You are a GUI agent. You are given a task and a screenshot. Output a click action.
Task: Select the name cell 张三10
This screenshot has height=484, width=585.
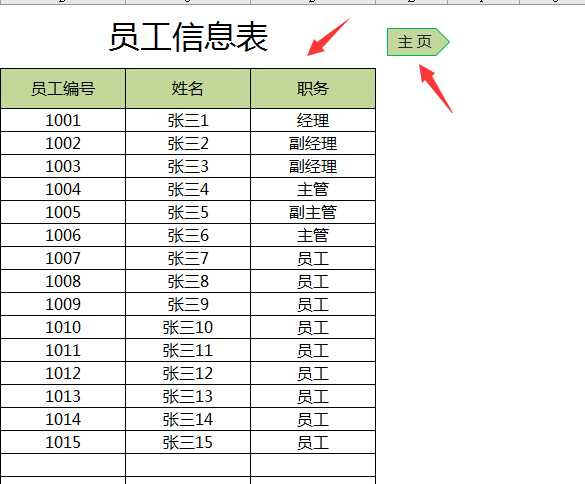(x=188, y=327)
